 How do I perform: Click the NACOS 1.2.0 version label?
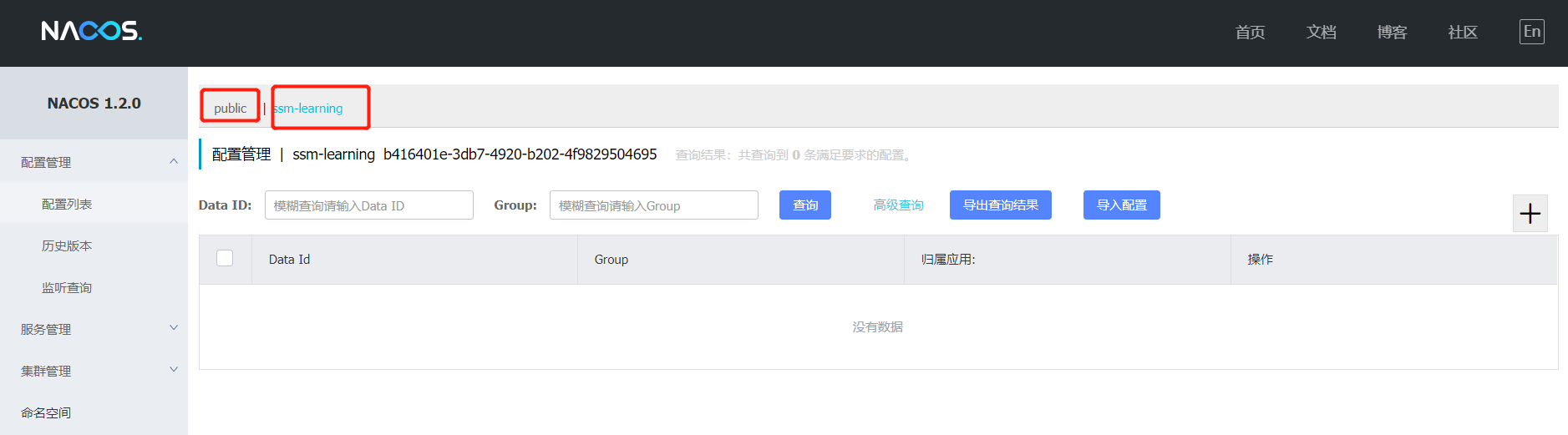coord(94,104)
